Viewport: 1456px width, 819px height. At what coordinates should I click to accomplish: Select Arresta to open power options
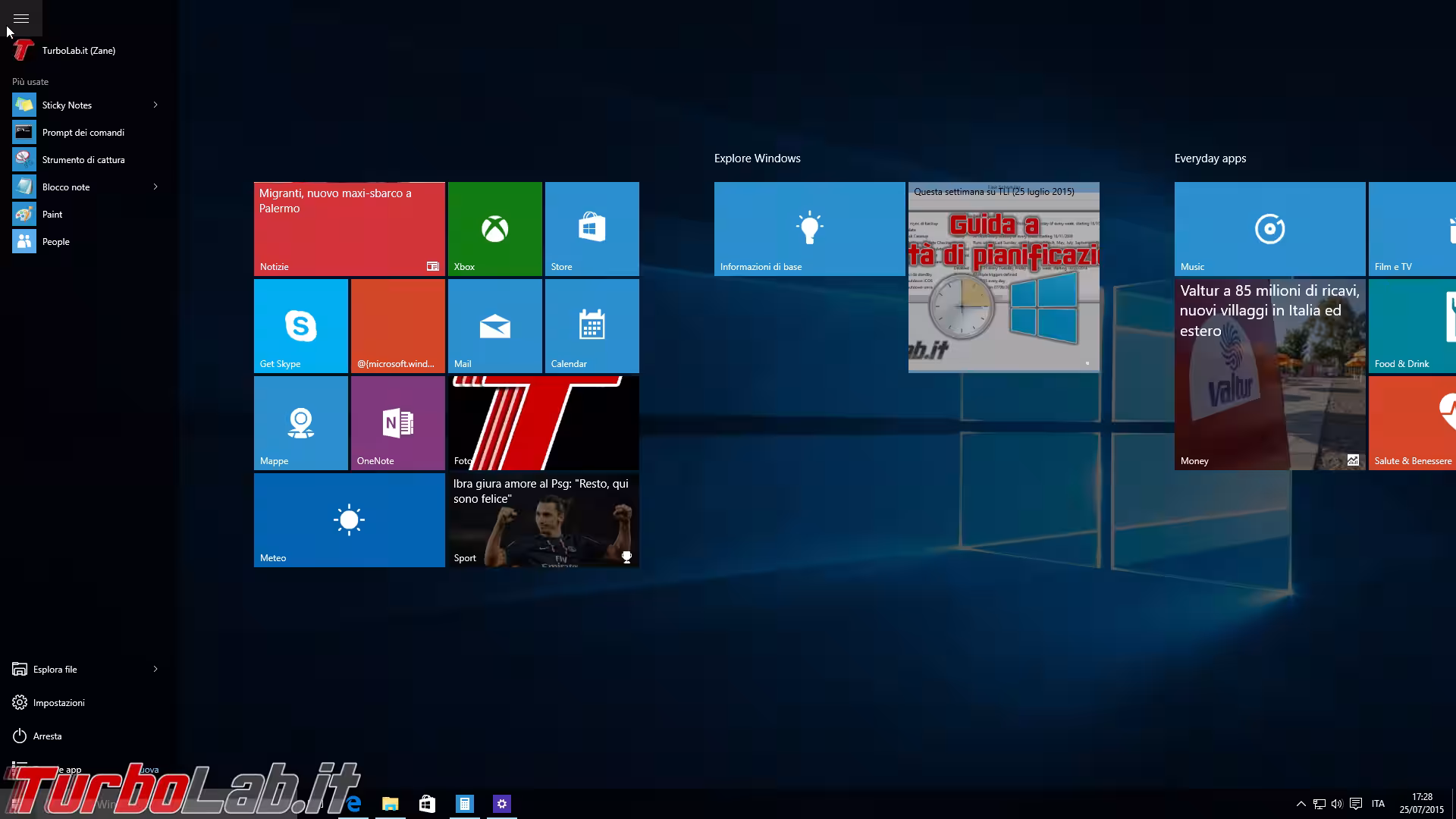click(x=49, y=736)
